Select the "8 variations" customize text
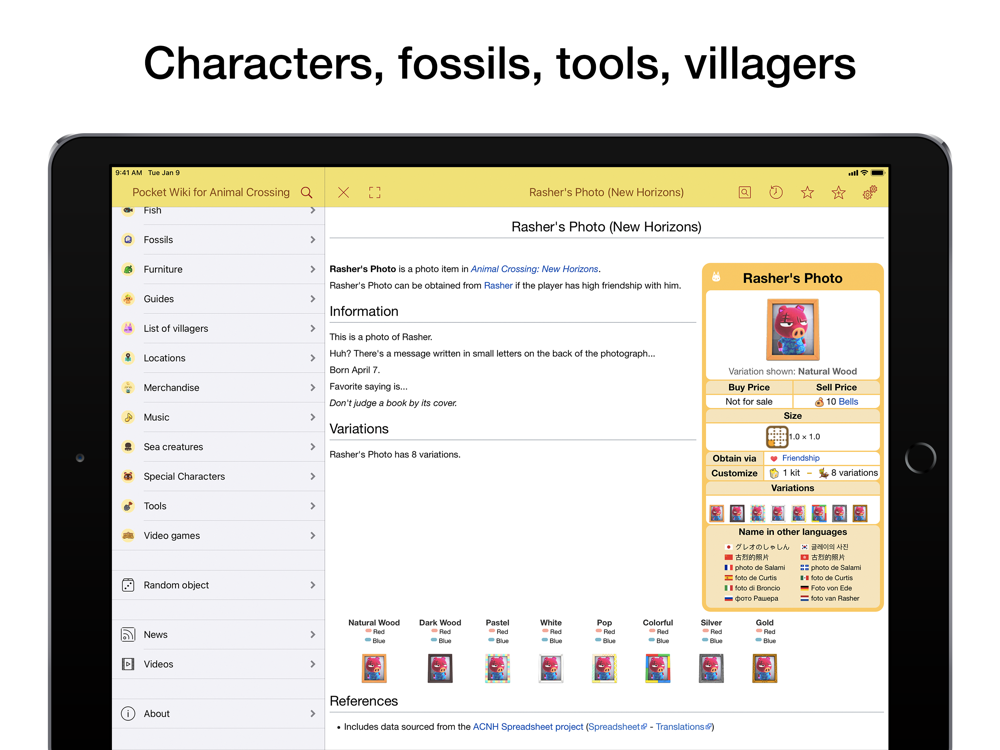Screen dimensions: 1000x750 [855, 473]
